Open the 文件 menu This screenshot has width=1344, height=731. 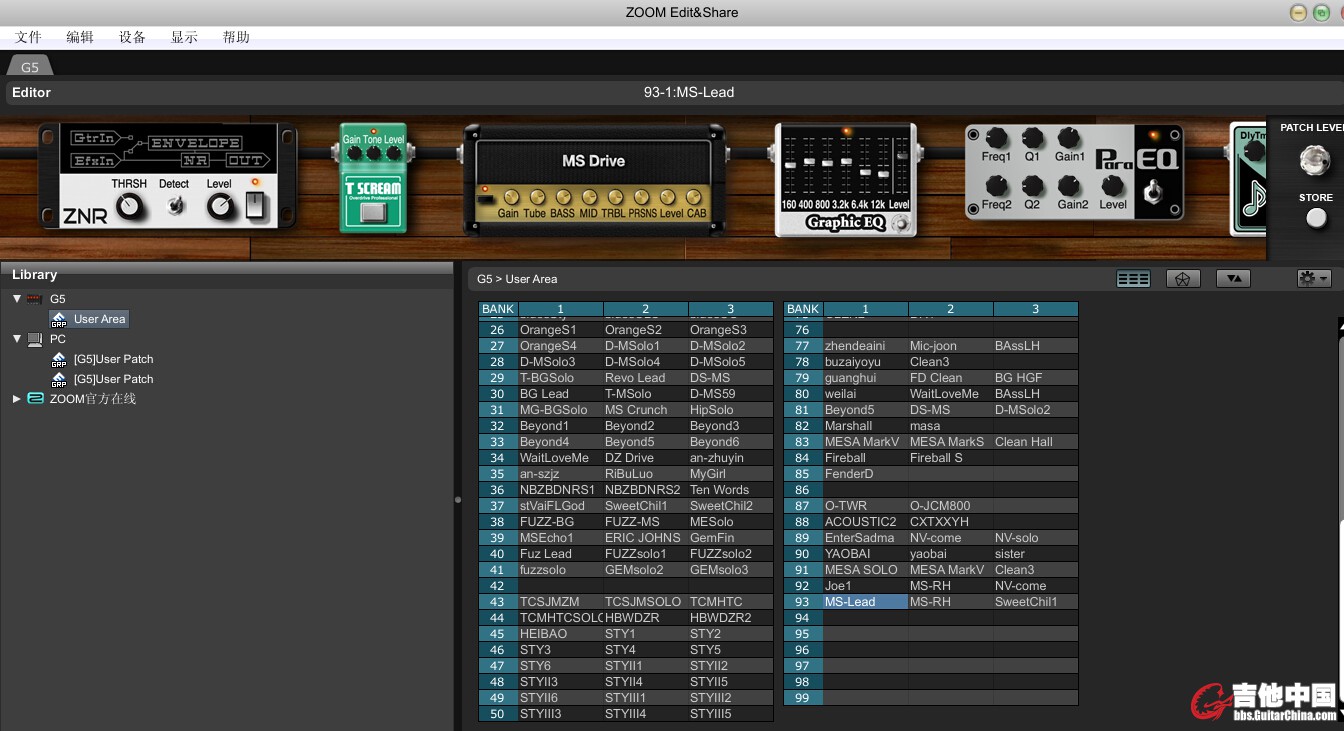[29, 37]
